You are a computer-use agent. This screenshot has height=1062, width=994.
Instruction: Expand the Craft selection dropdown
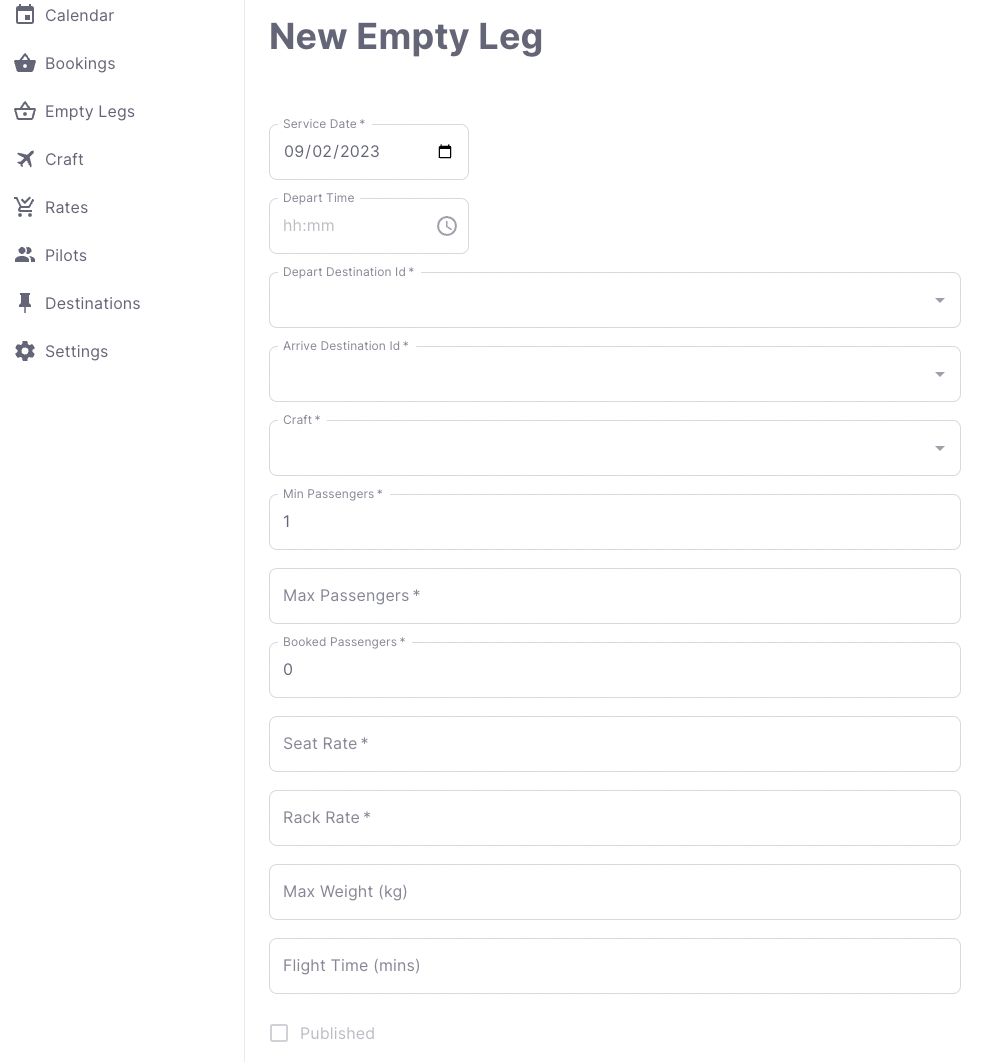939,448
